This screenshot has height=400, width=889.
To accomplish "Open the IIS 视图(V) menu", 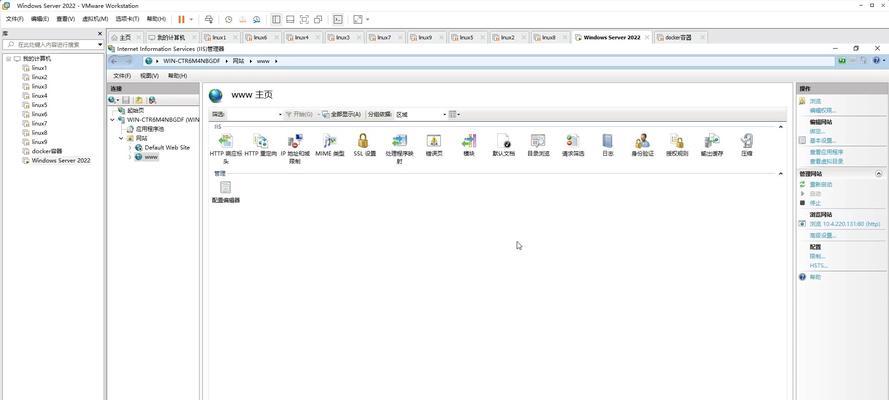I will [150, 75].
